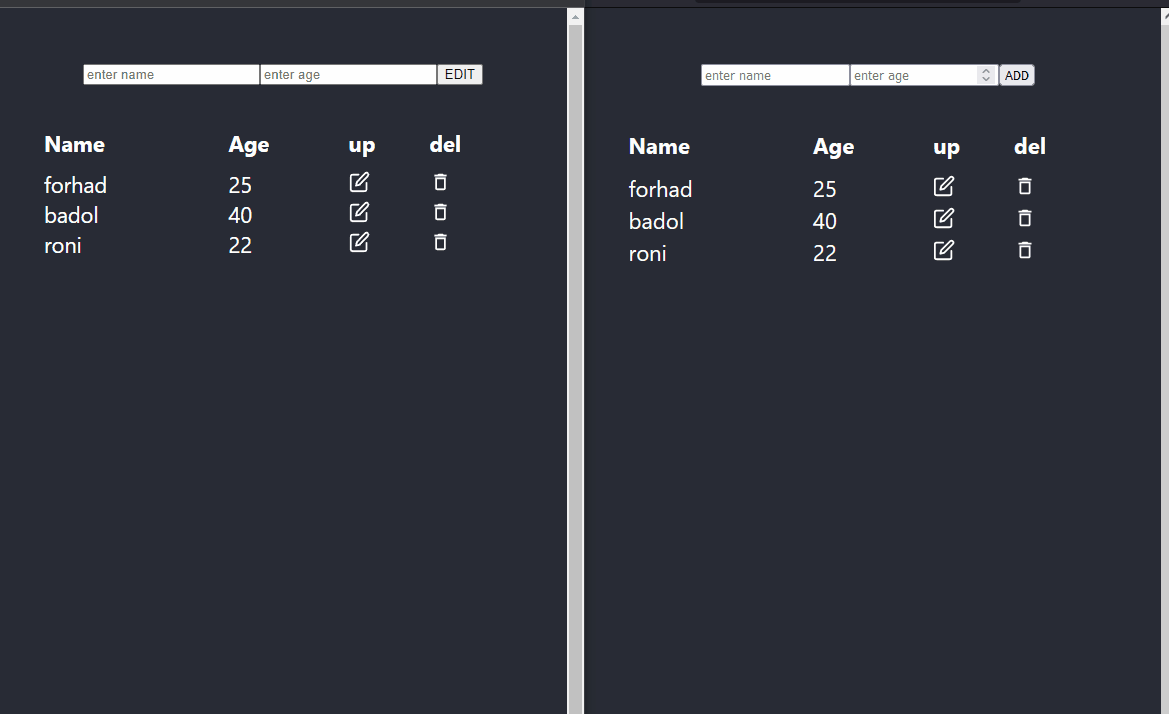Click the delete trash icon for badol in left table
1169x714 pixels.
coord(440,212)
